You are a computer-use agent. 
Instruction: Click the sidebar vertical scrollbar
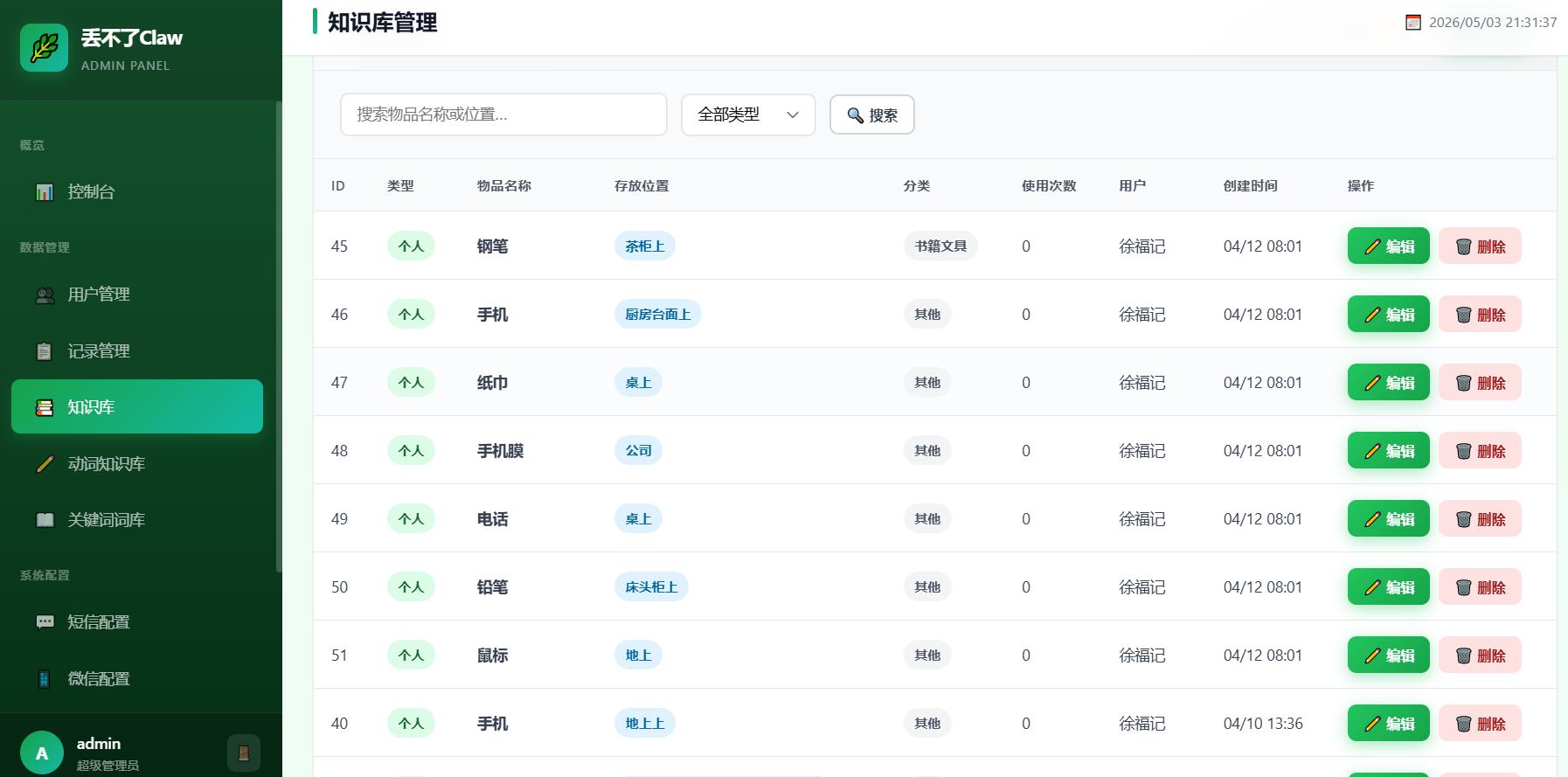click(x=279, y=336)
